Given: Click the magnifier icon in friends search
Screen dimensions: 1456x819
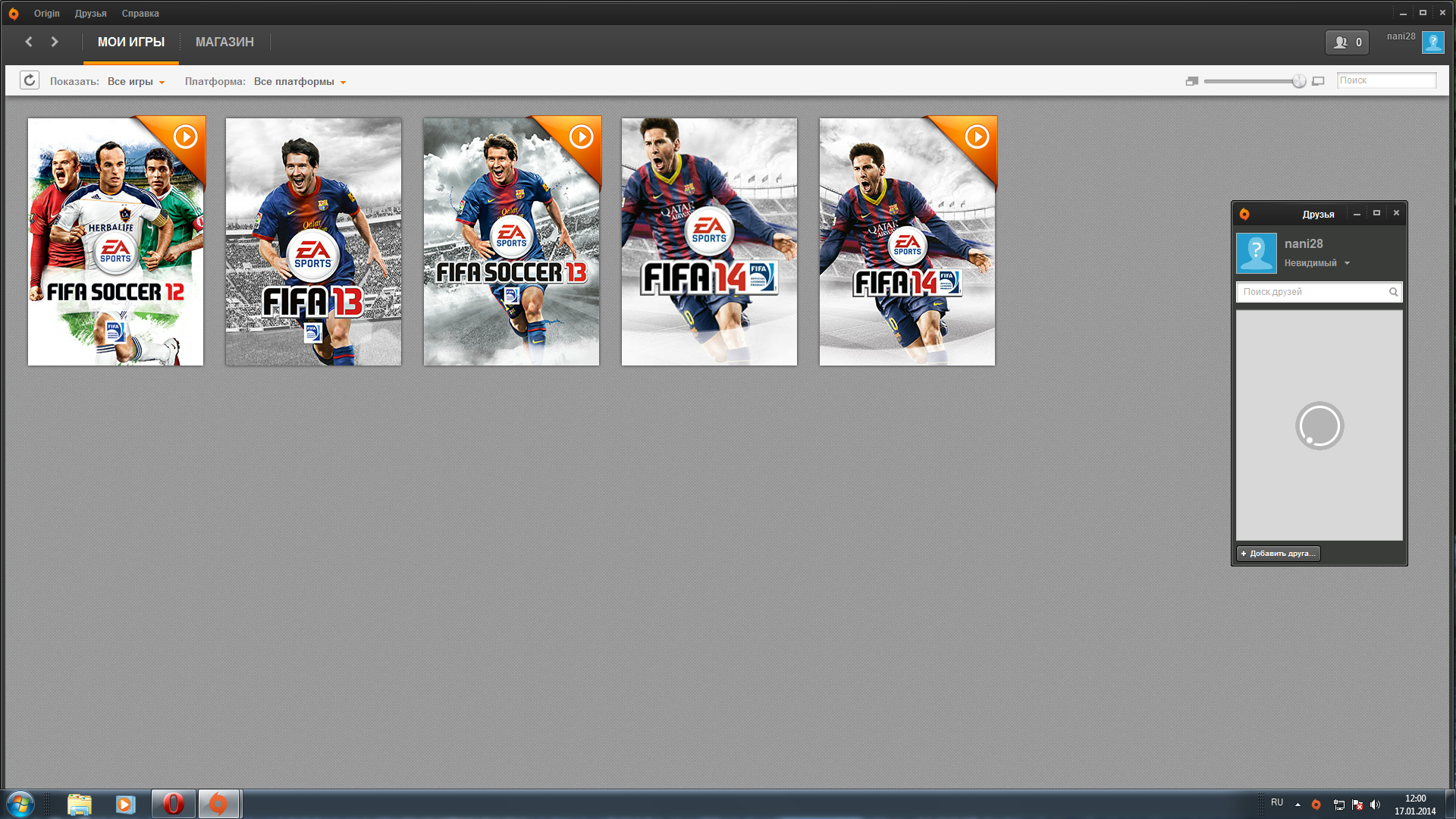Looking at the screenshot, I should [1393, 292].
